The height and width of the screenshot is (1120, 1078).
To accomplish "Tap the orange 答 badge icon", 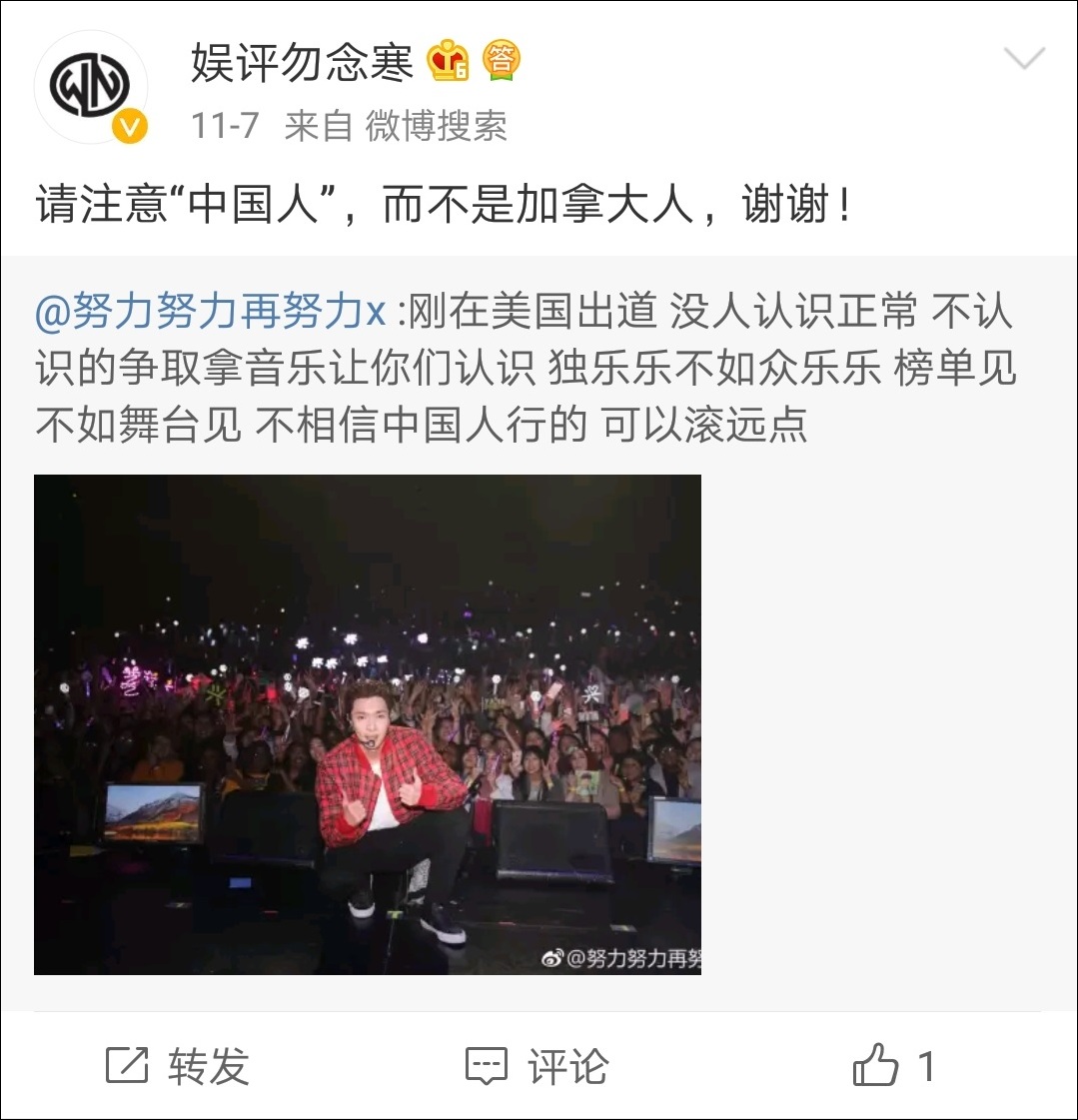I will pos(502,60).
